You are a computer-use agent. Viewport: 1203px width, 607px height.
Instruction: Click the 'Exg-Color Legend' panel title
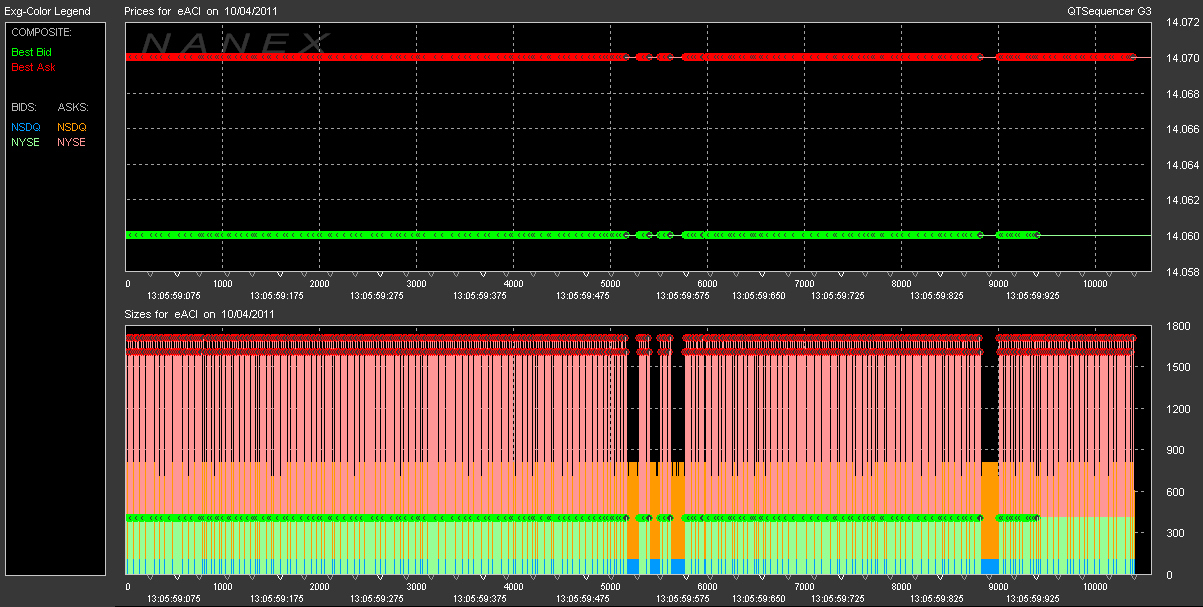[x=48, y=11]
